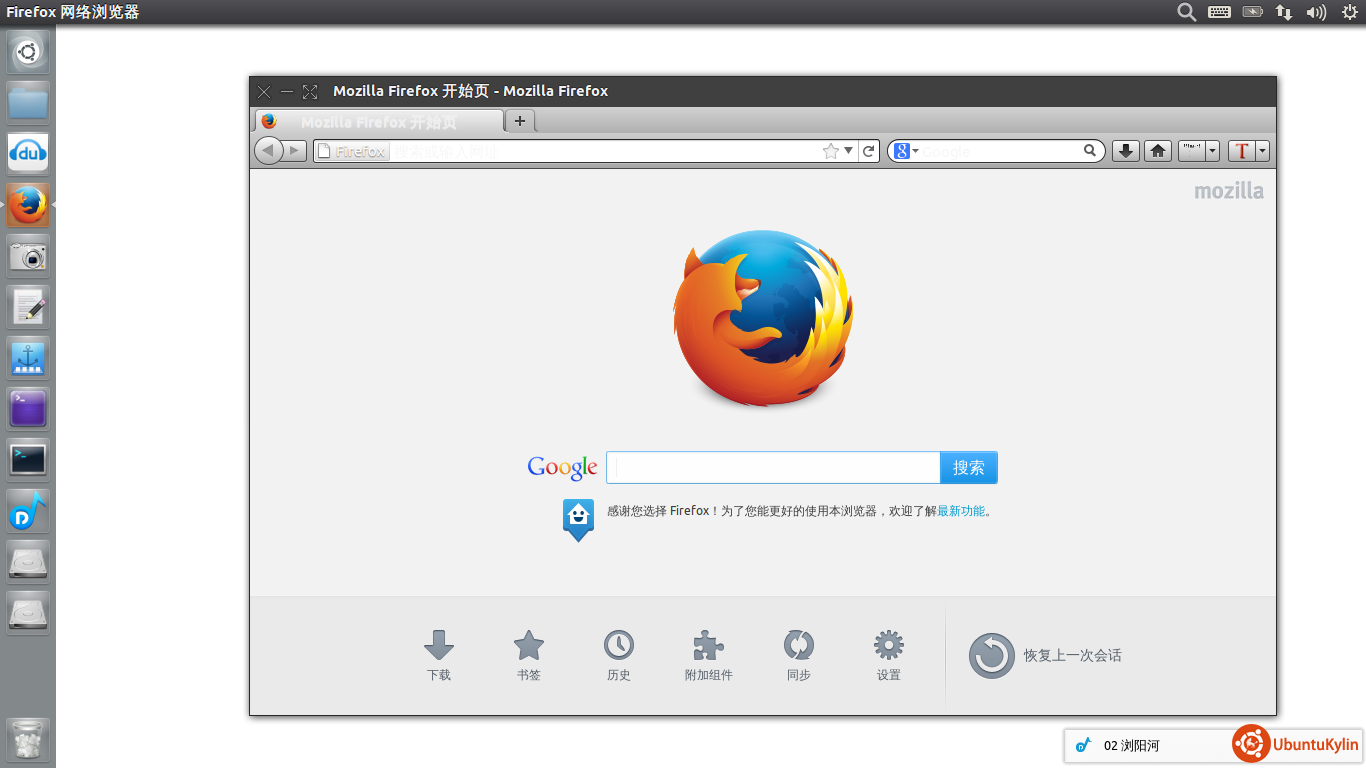Image resolution: width=1366 pixels, height=768 pixels.
Task: Open 附加组件 (Add-ons) puzzle icon
Action: click(x=708, y=646)
